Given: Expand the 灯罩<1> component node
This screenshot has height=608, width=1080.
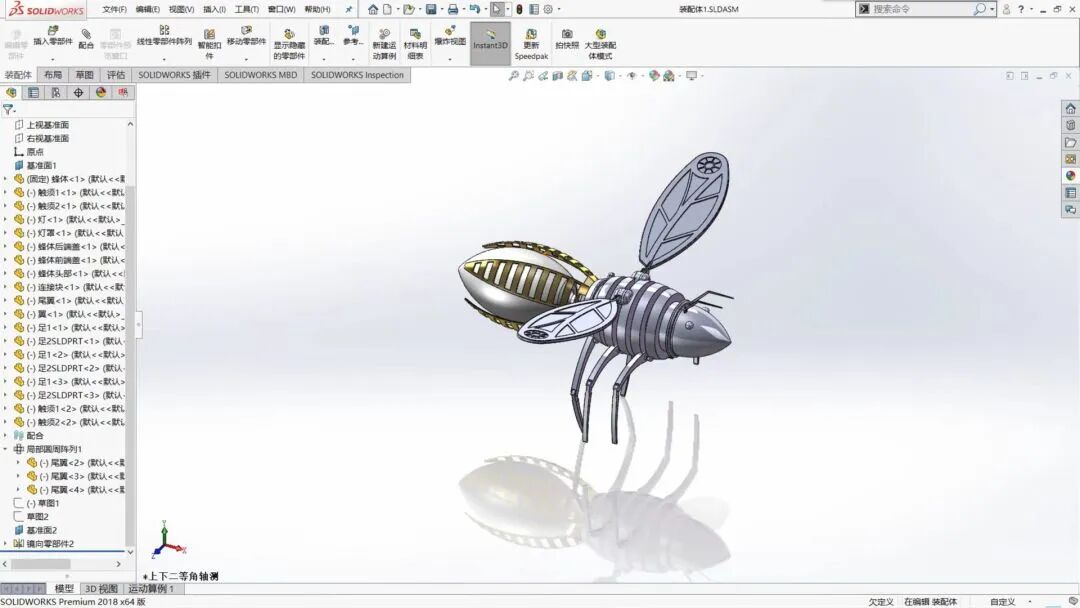Looking at the screenshot, I should coord(6,233).
